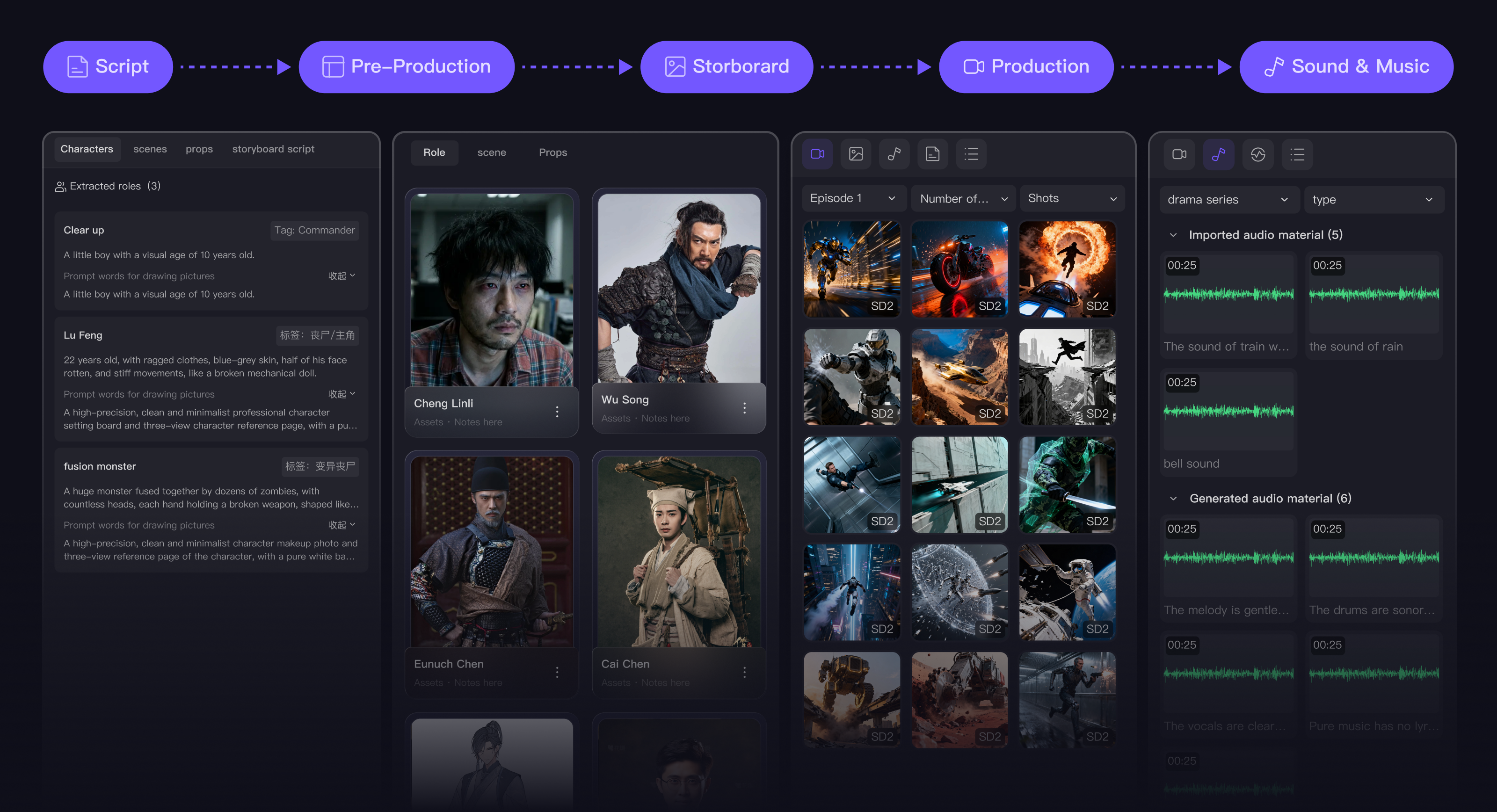Open the three-dot menu on the Cheng Linli card
The image size is (1497, 812).
coord(557,412)
